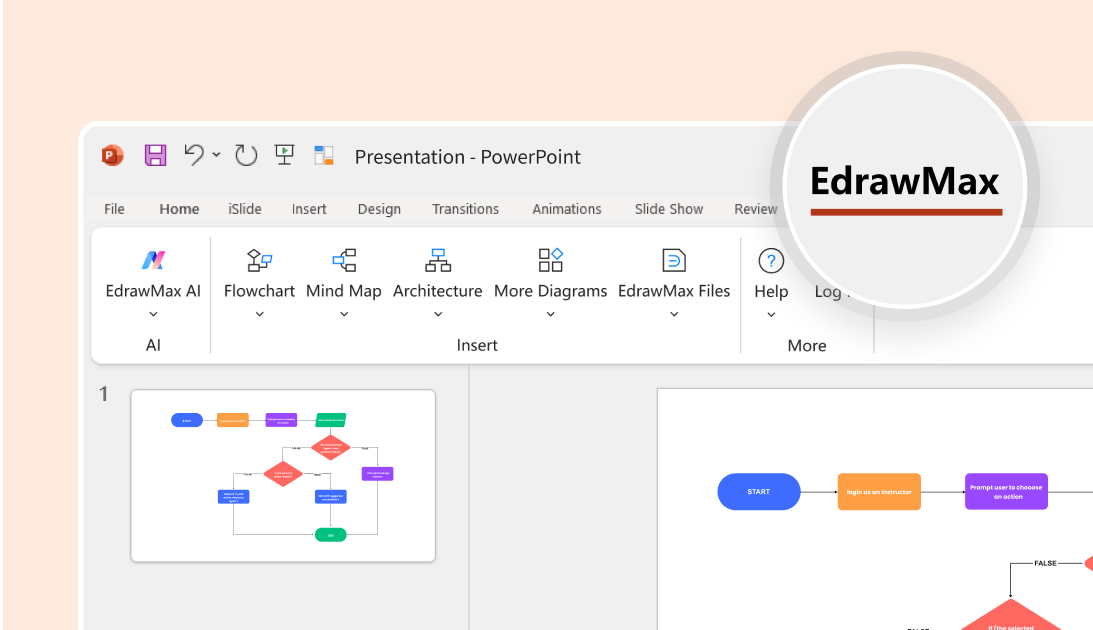Select slide 1 thumbnail in the panel
This screenshot has height=630, width=1093.
(283, 476)
